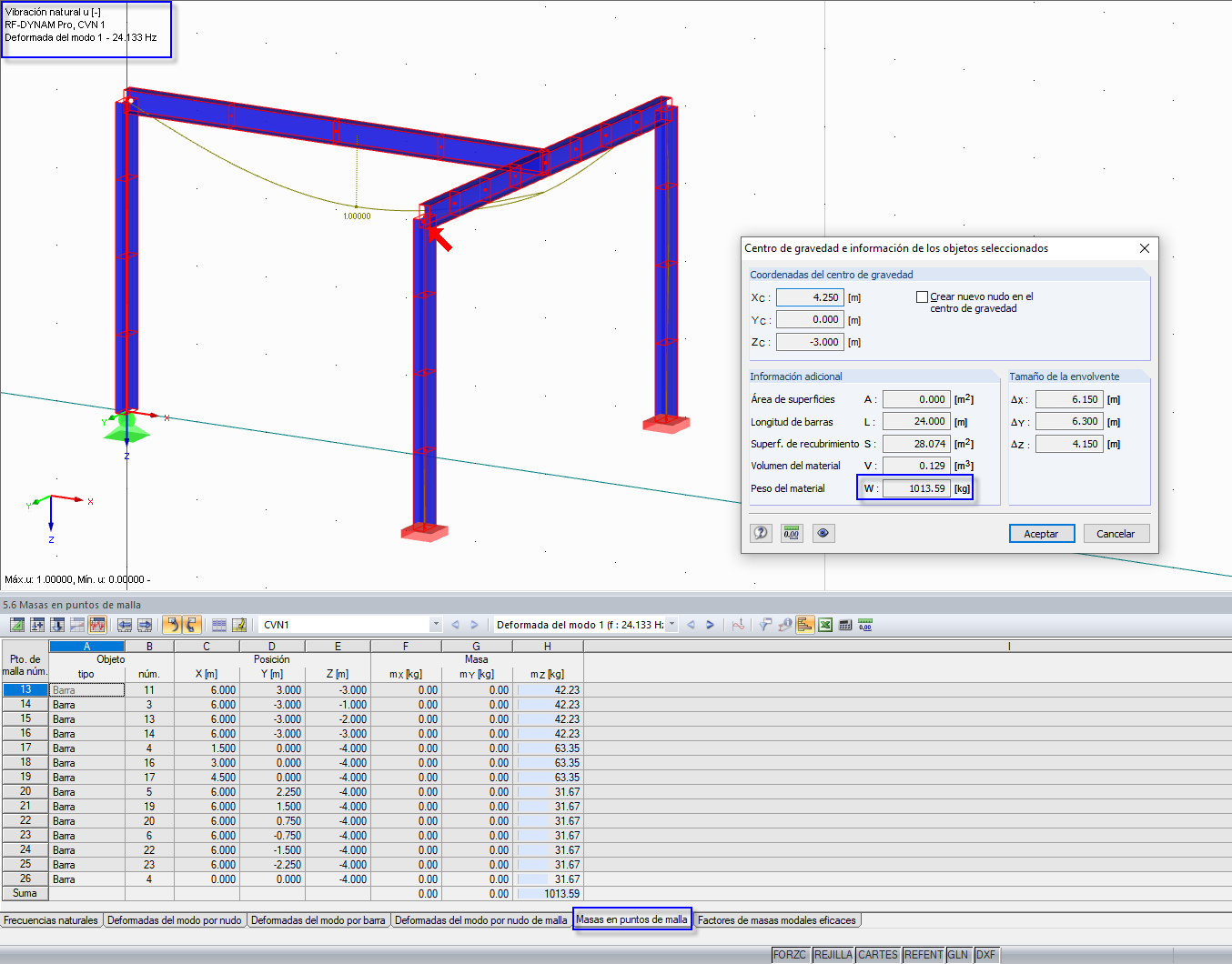Viewport: 1232px width, 964px height.
Task: Switch to 'Deformadas del modo por barra' tab
Action: 318,920
